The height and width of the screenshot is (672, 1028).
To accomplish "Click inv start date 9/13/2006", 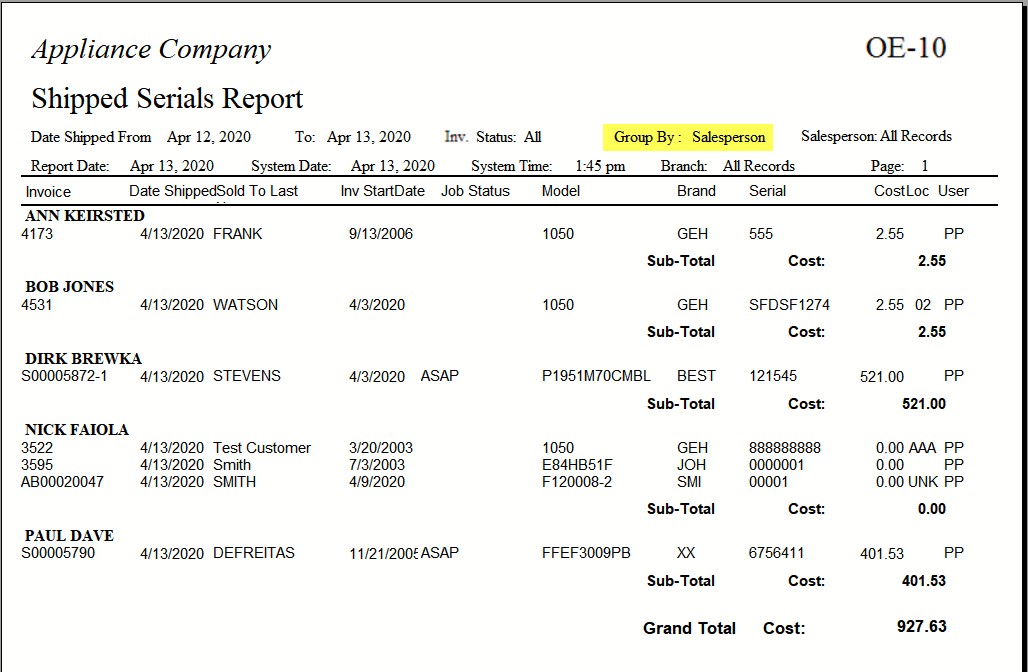I will pos(381,234).
